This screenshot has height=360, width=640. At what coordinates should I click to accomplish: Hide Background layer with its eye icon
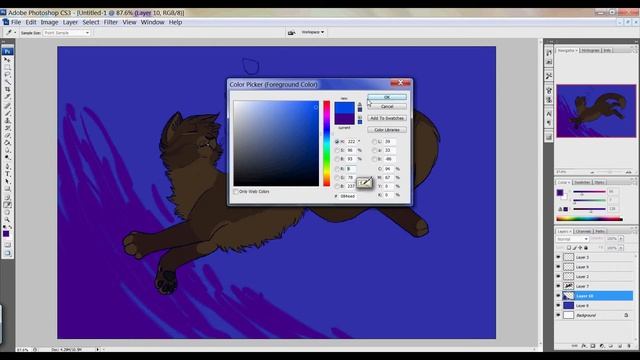pos(558,315)
